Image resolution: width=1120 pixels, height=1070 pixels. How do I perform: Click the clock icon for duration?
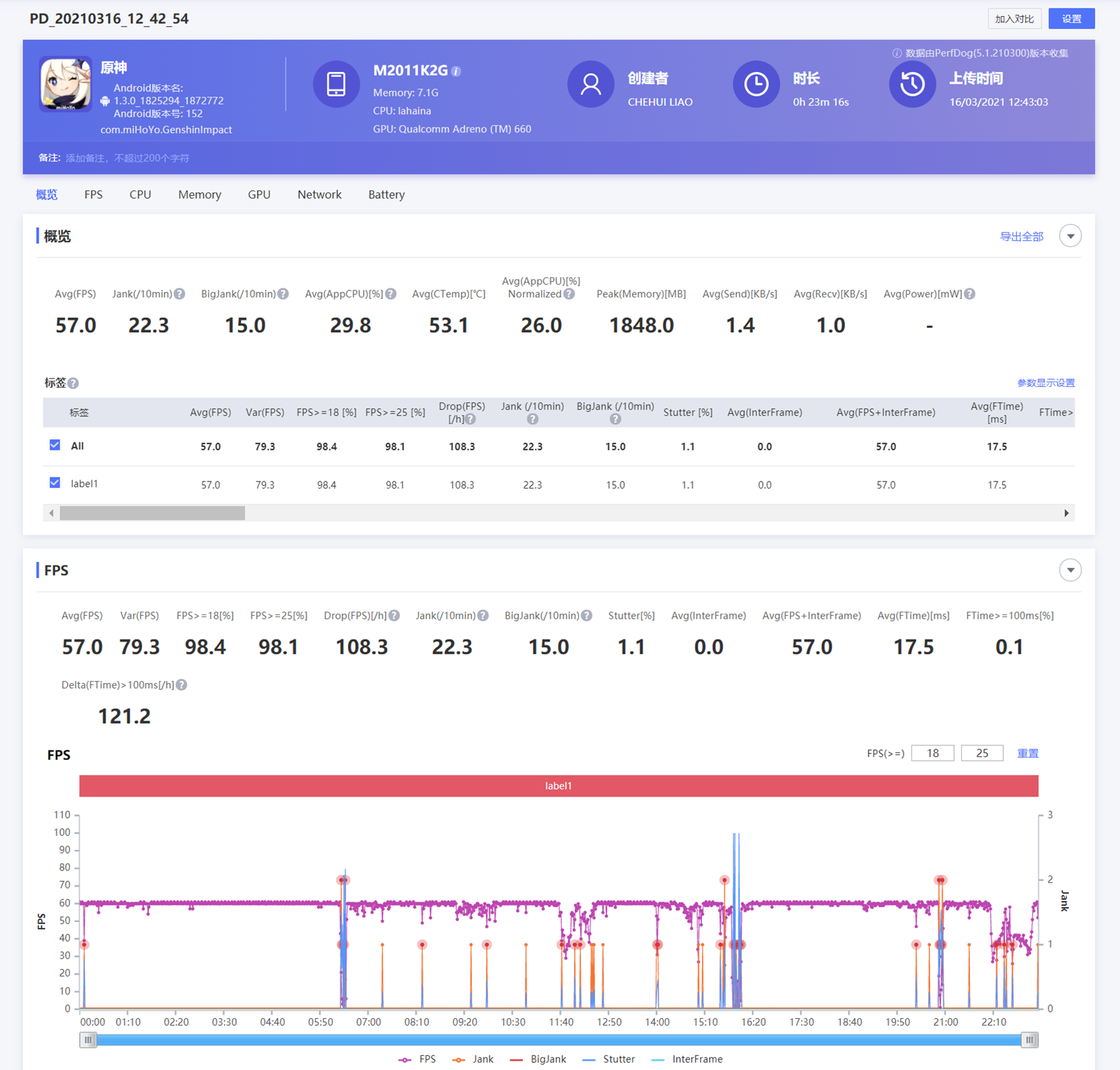[x=755, y=85]
